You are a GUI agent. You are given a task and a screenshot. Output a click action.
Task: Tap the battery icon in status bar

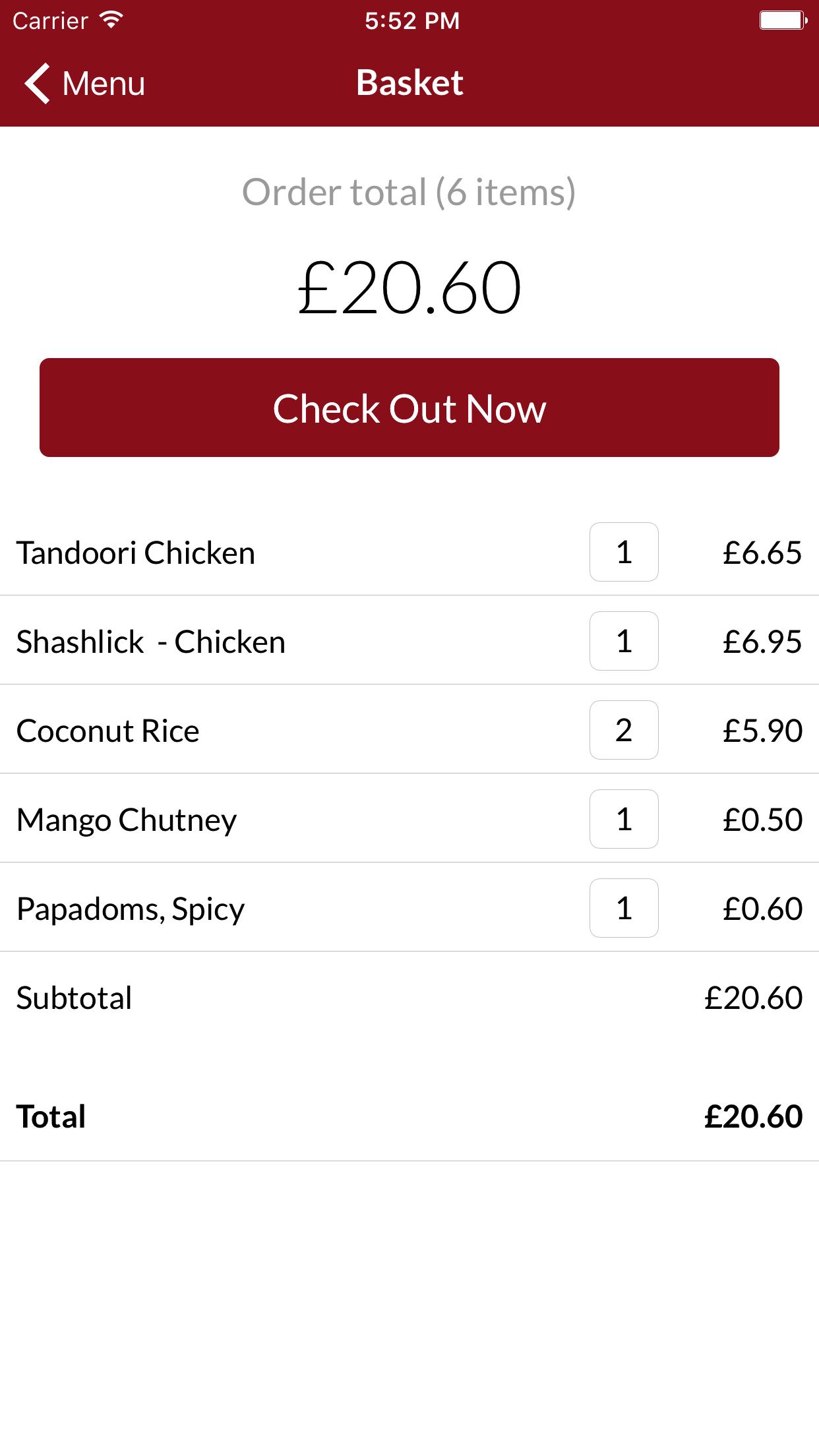coord(783,20)
